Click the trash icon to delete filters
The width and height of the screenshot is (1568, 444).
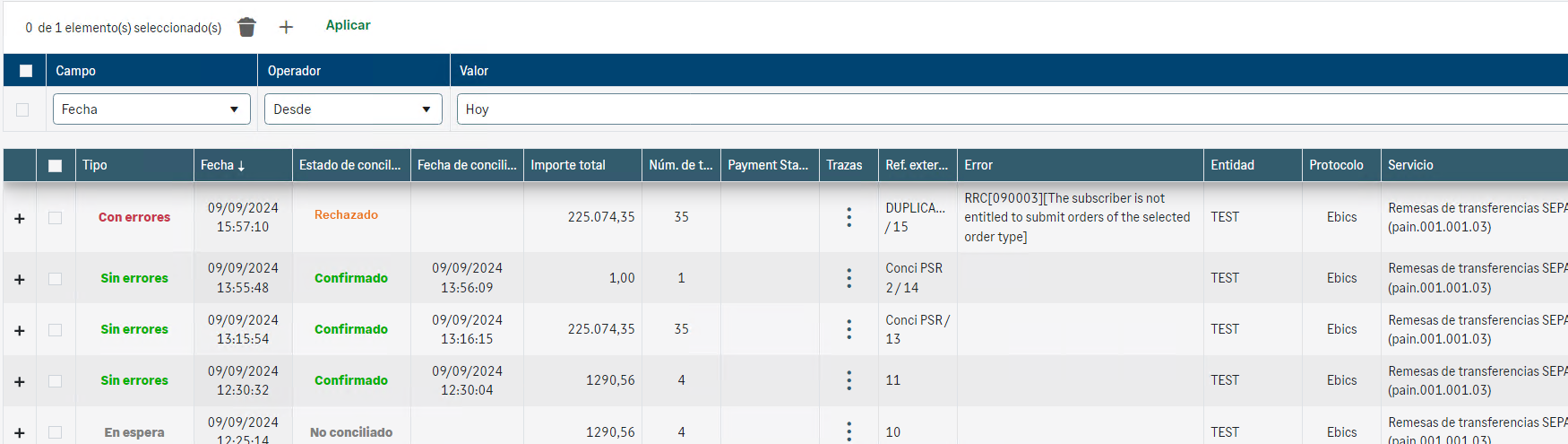246,28
